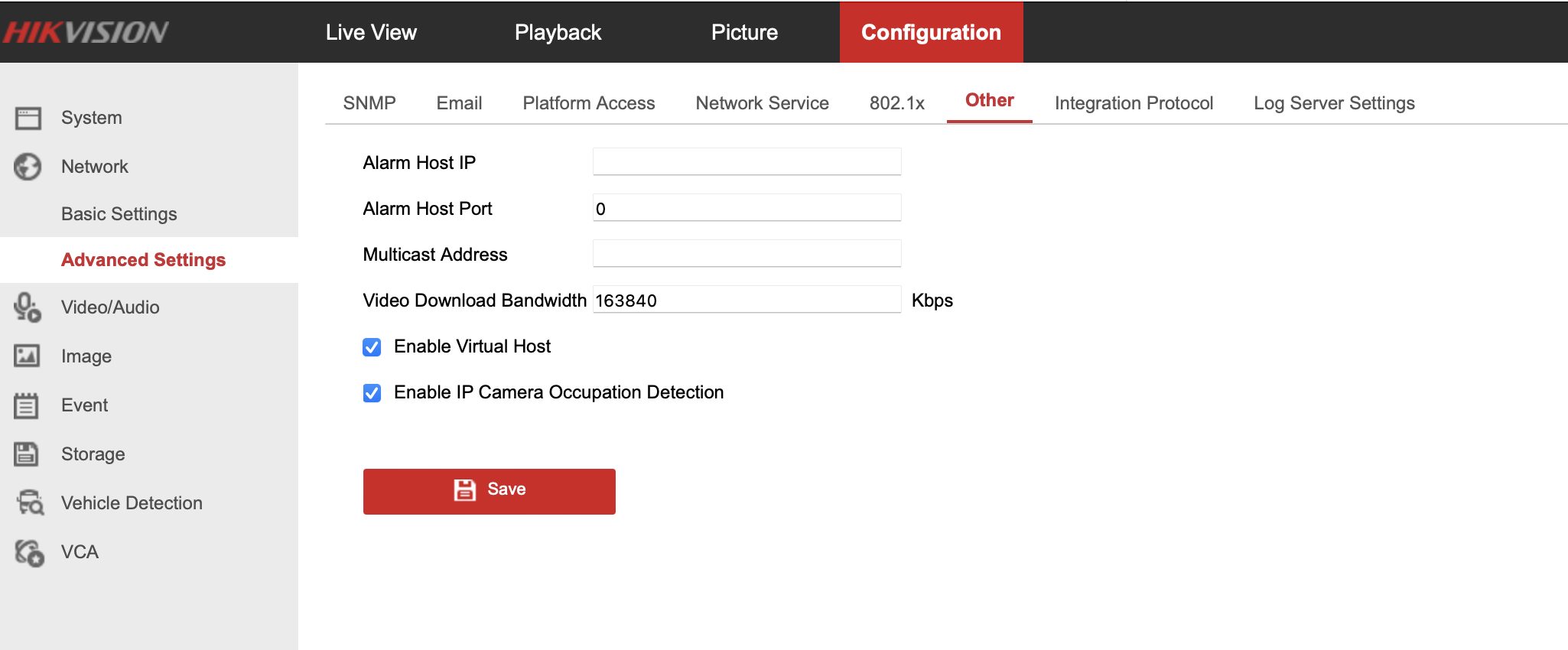Disable the Enable Virtual Host checkbox
Viewport: 1568px width, 650px height.
(x=372, y=347)
